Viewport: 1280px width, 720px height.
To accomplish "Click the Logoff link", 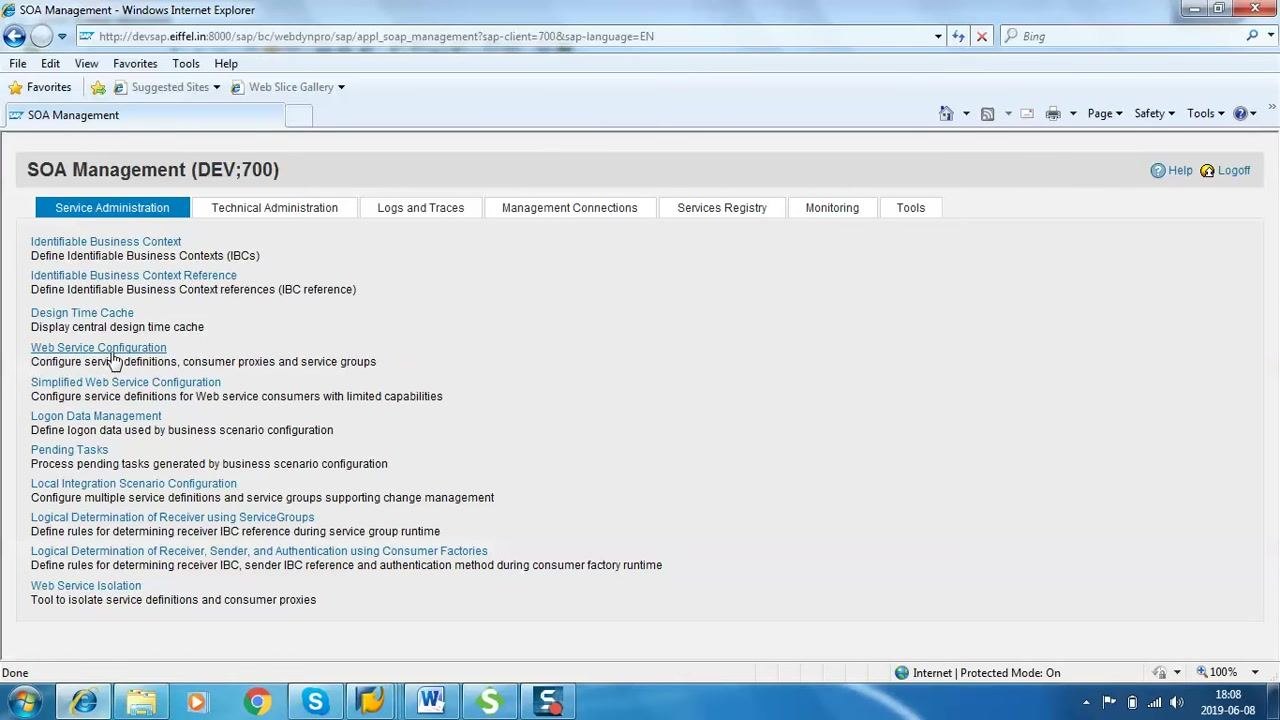I will pos(1225,170).
